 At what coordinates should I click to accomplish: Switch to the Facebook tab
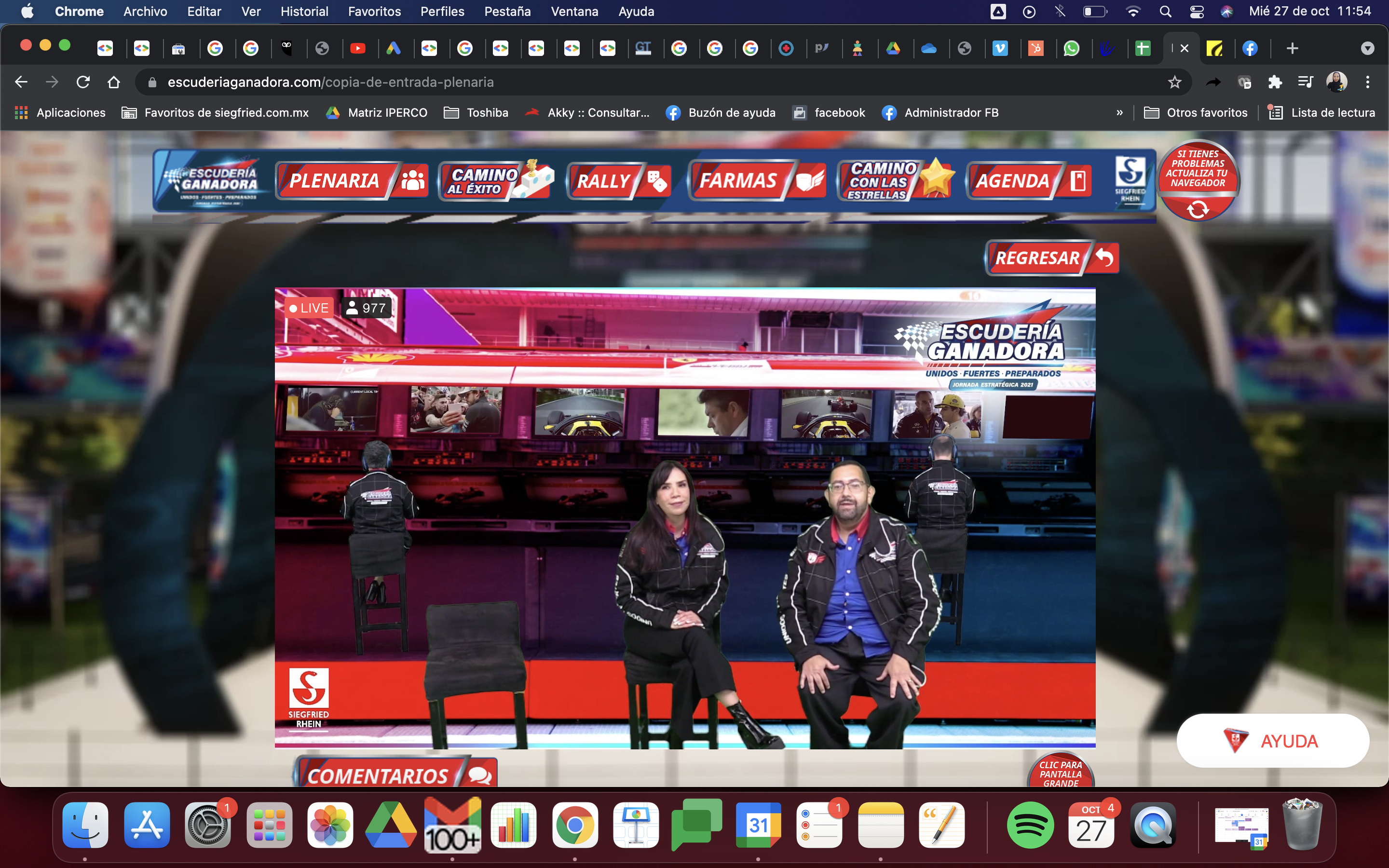coord(1250,48)
